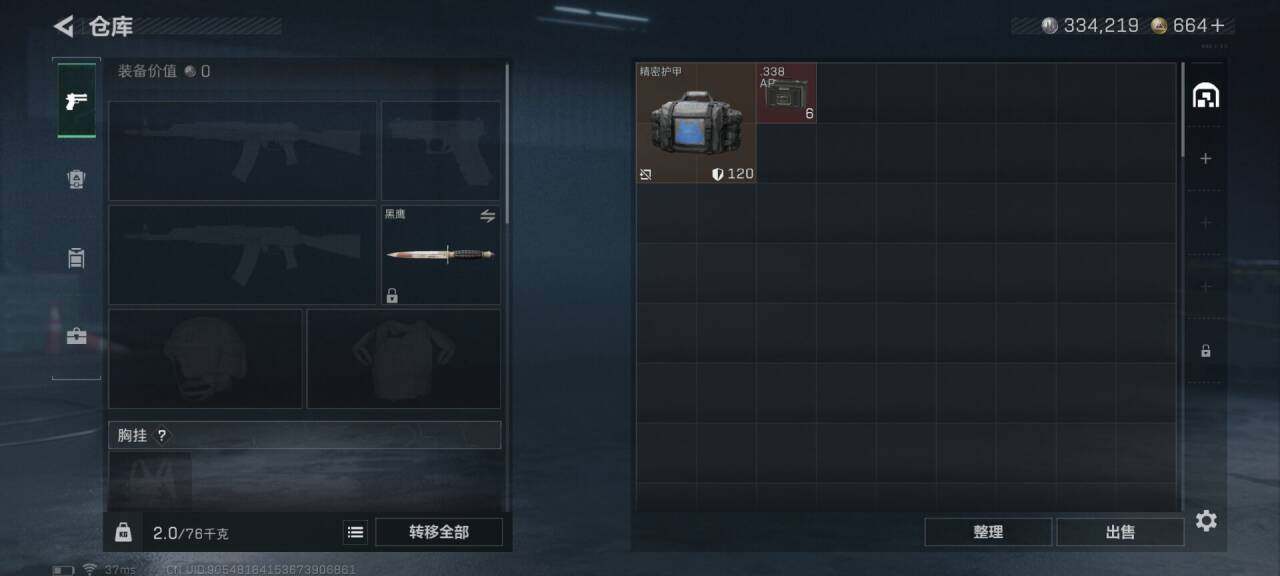Click the 整理 sort button

(x=988, y=532)
